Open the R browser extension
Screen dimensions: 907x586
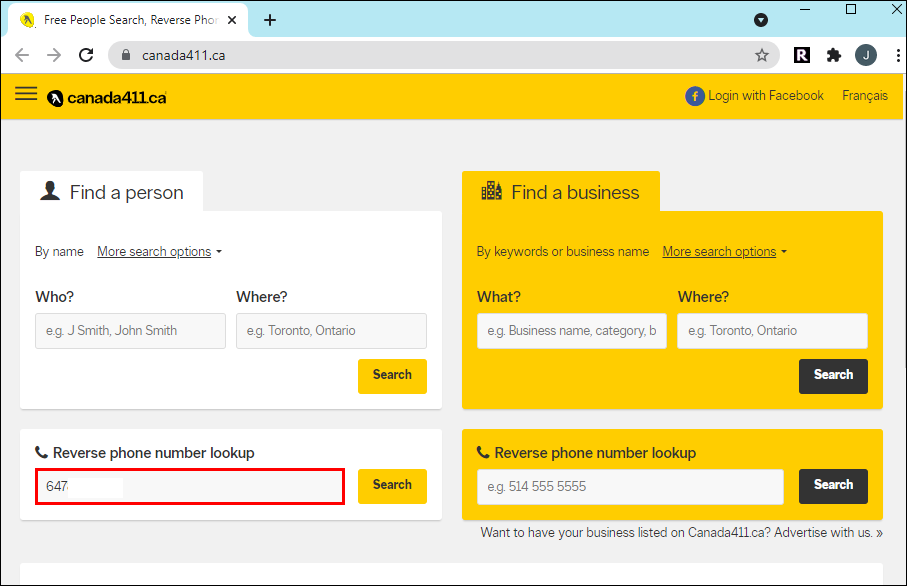(x=802, y=55)
